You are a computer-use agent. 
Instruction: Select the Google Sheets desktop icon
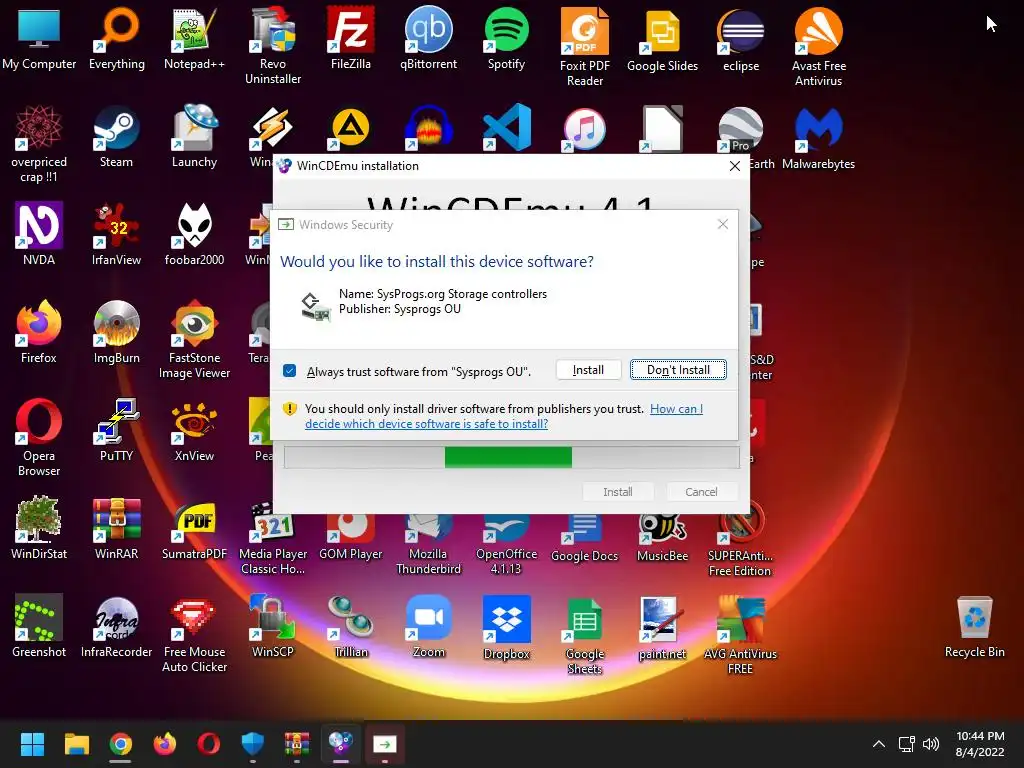pyautogui.click(x=584, y=636)
